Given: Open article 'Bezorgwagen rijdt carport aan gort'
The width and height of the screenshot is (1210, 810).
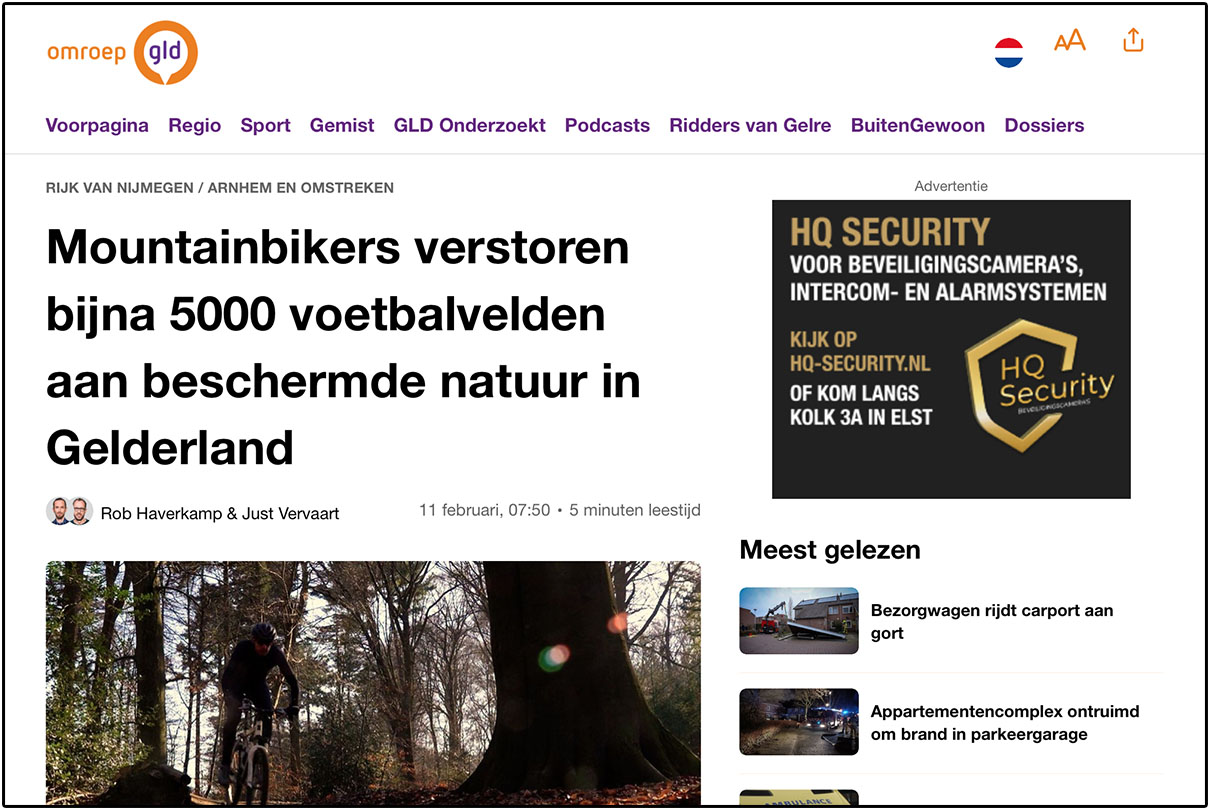Looking at the screenshot, I should click(x=991, y=621).
